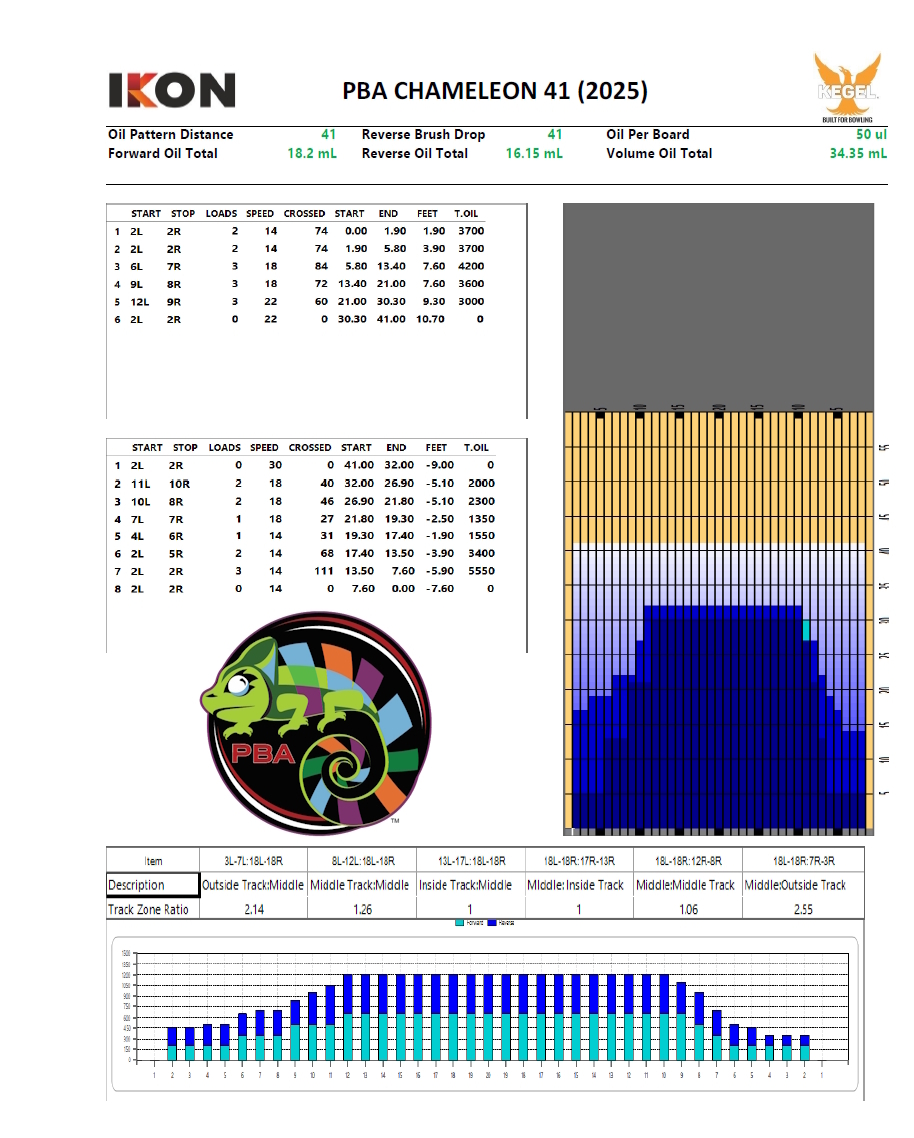Click the 18L-18R:7R-3R column header

tap(804, 861)
